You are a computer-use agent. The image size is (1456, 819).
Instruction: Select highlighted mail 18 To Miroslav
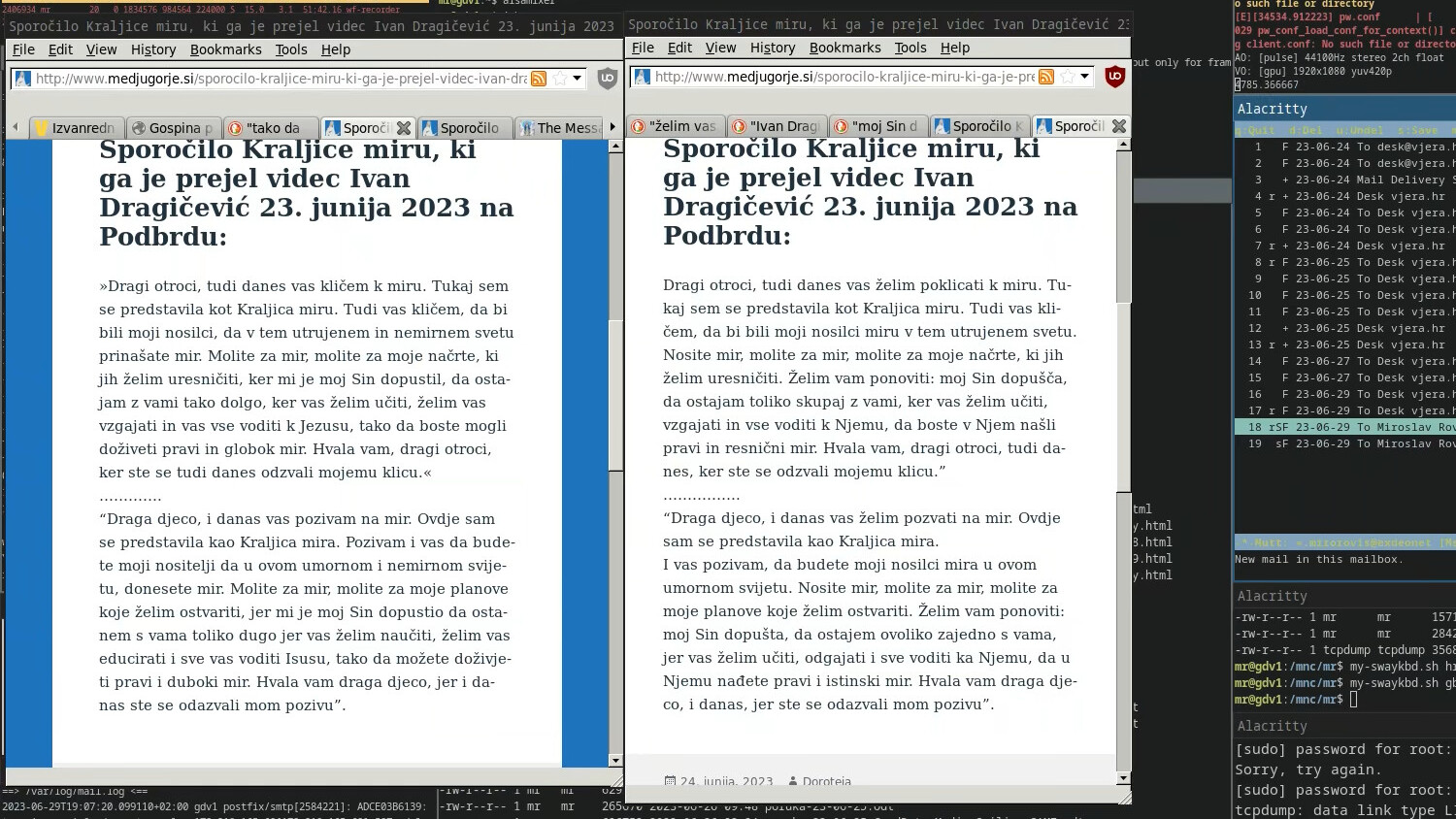click(x=1345, y=427)
